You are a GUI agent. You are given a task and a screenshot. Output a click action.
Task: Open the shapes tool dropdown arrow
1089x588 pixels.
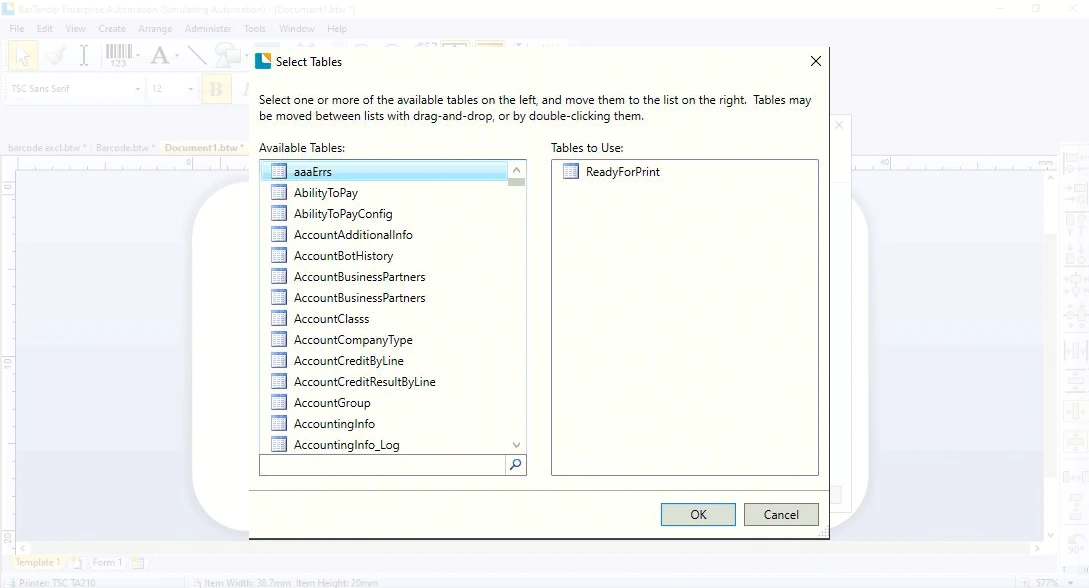[246, 56]
